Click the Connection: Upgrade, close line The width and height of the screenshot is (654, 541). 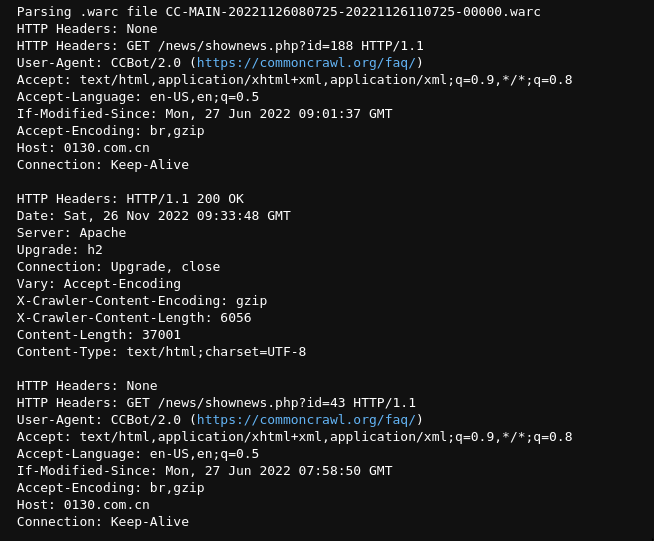point(118,267)
